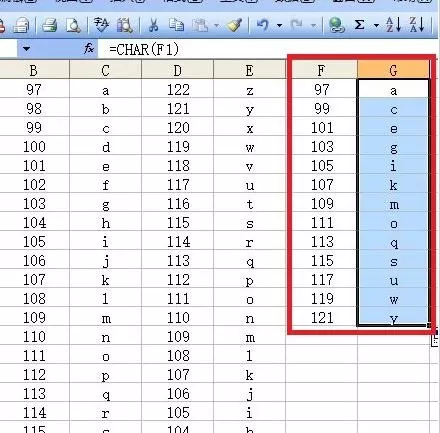Image resolution: width=440 pixels, height=433 pixels.
Task: Click the Print icon in toolbar
Action: click(50, 25)
